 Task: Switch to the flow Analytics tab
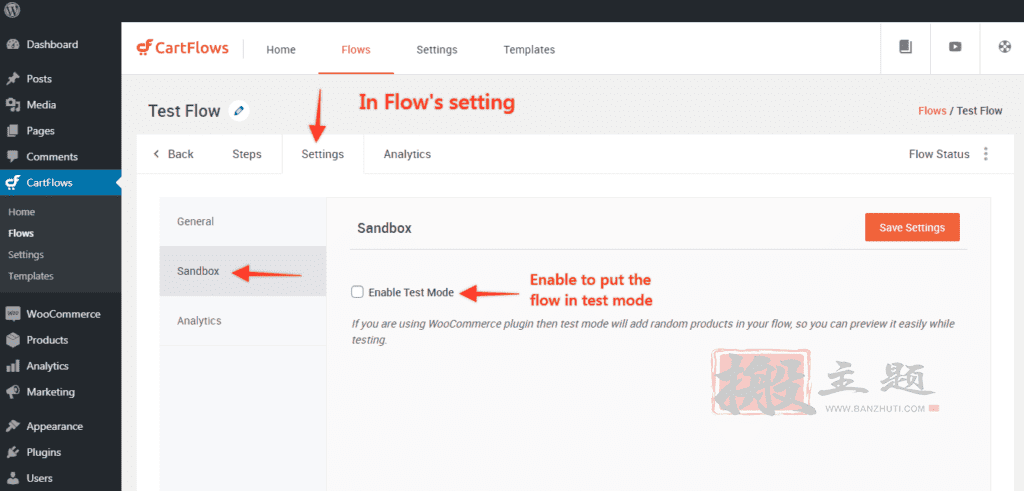point(408,154)
